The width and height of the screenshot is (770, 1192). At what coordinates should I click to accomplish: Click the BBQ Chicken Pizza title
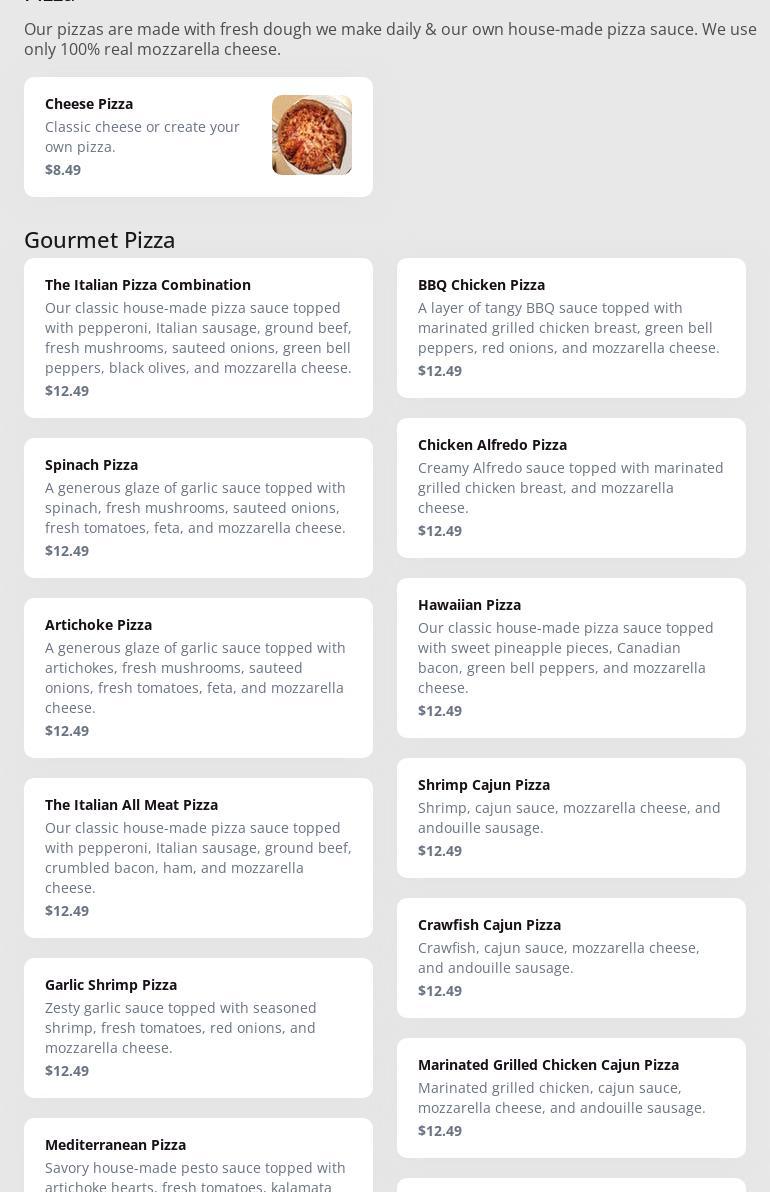tap(481, 285)
